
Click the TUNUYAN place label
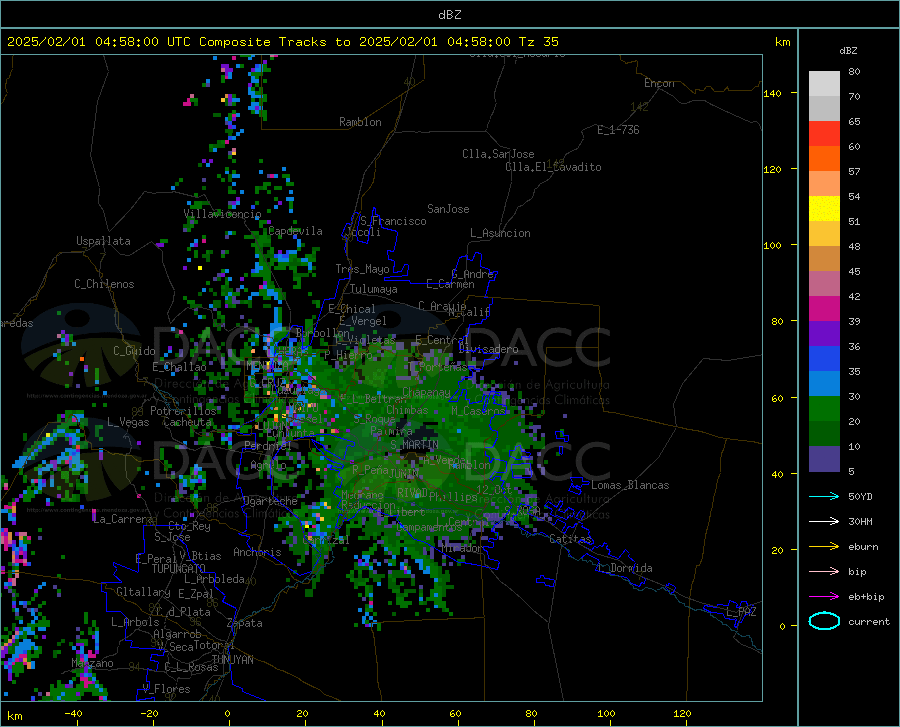coord(232,660)
